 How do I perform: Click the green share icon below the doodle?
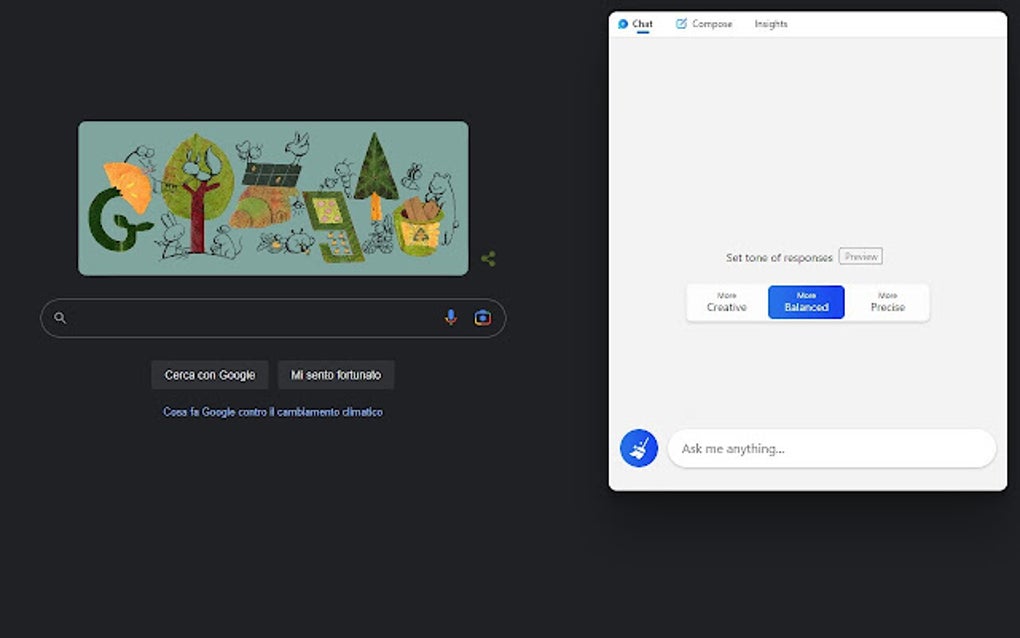(x=488, y=258)
